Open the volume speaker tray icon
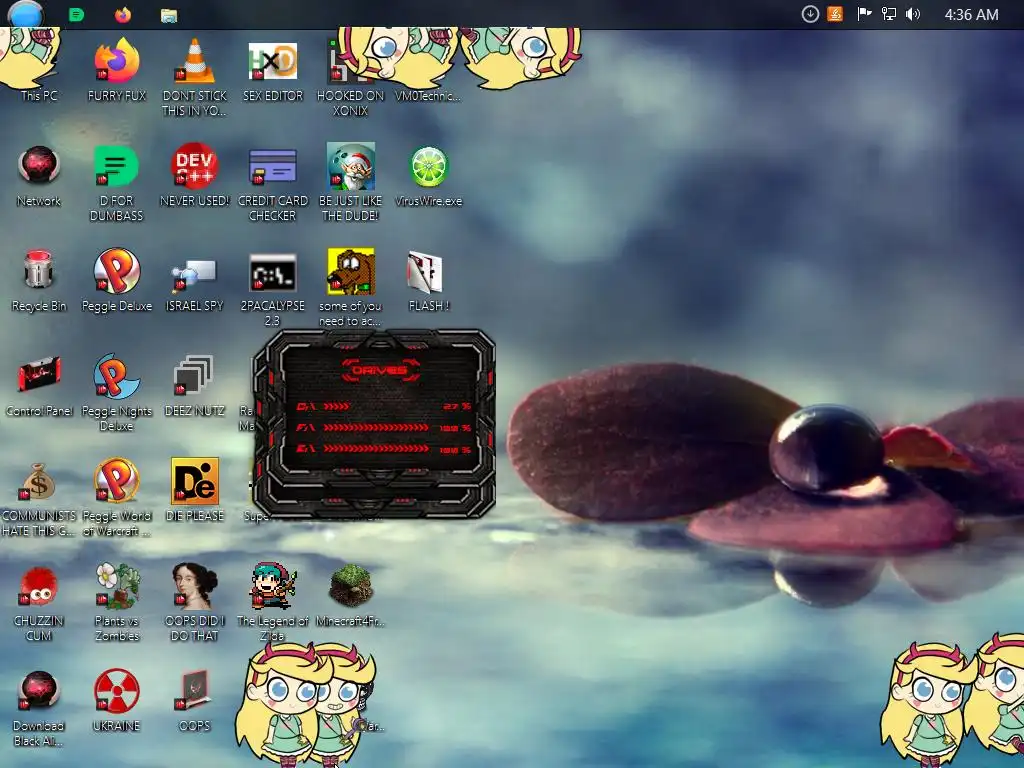Screen dimensions: 1024x768 click(x=913, y=14)
